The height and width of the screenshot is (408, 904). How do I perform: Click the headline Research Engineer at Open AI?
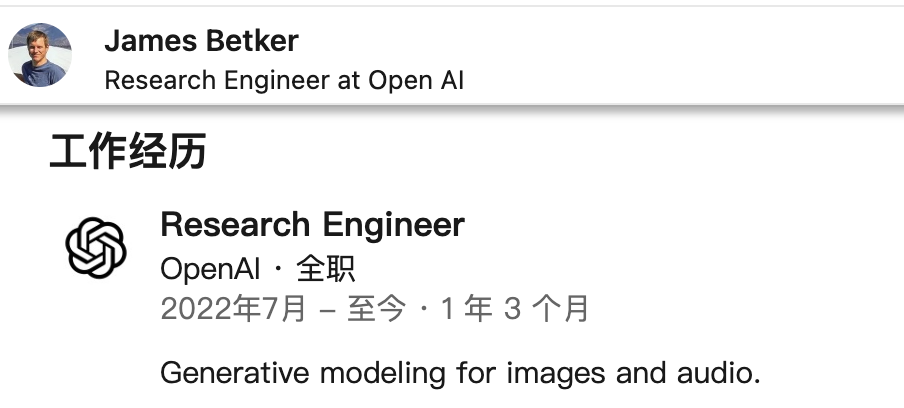tap(284, 81)
